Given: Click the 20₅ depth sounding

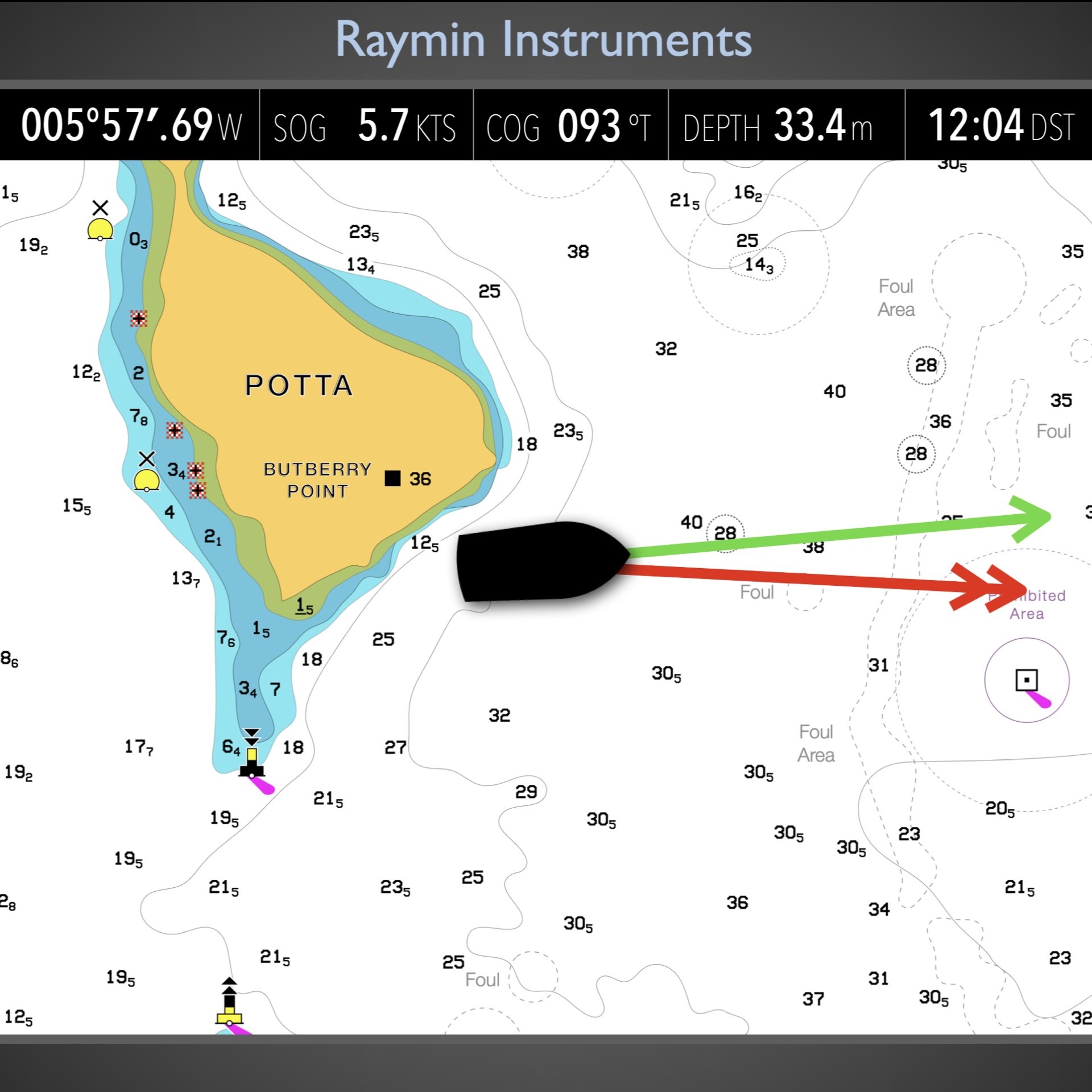Looking at the screenshot, I should point(1000,808).
